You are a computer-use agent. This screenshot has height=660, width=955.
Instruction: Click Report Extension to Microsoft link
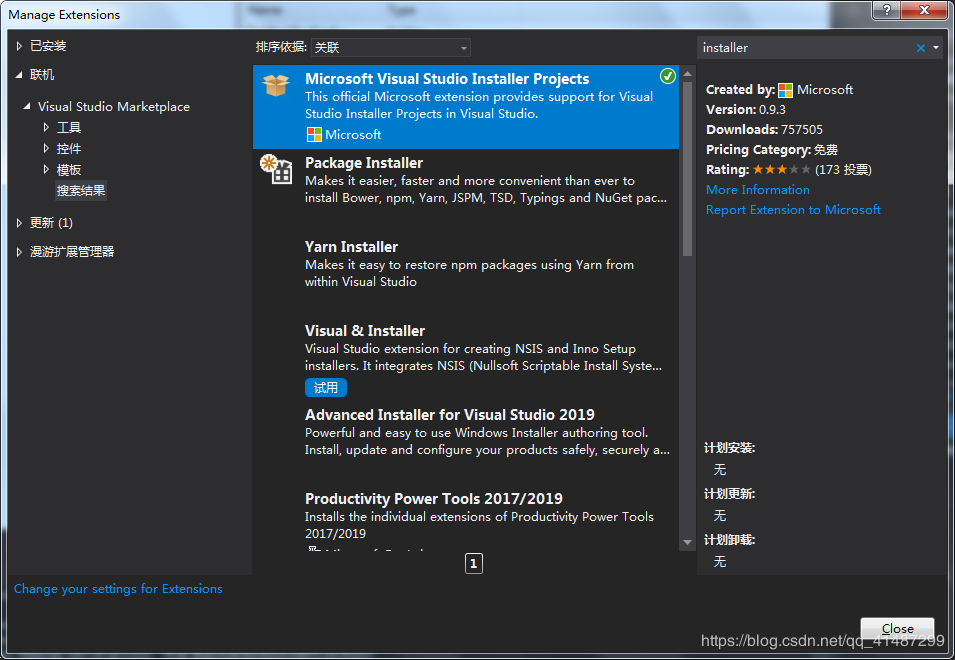pos(793,209)
